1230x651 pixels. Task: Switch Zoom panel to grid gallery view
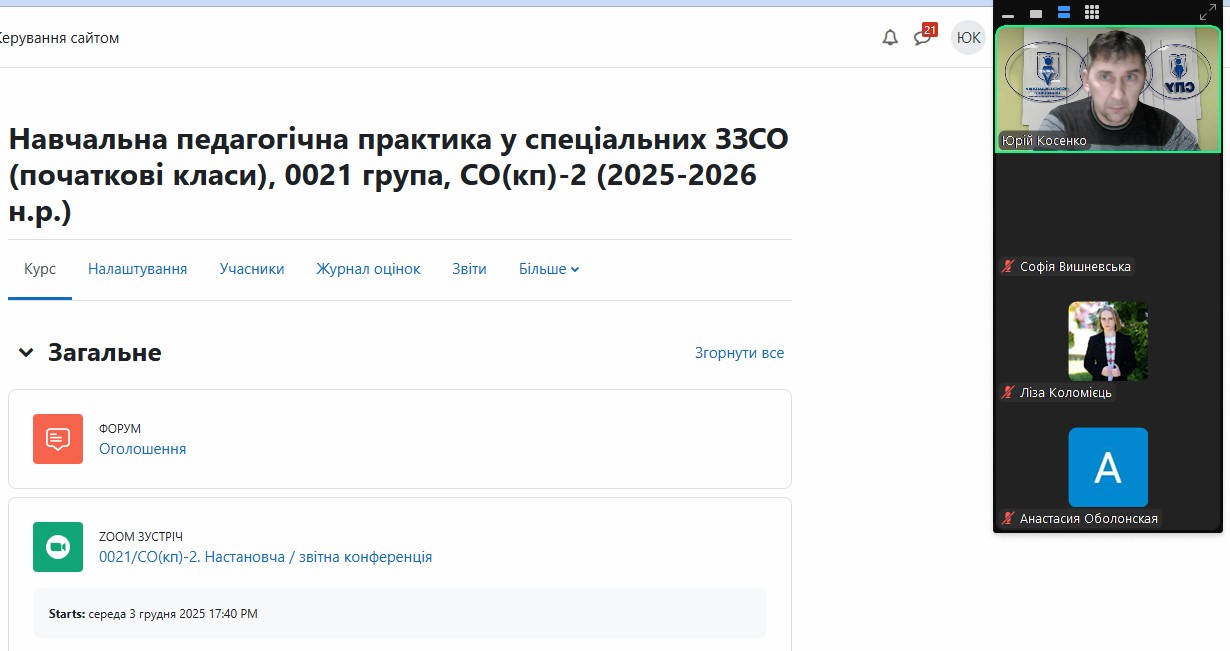[1092, 13]
